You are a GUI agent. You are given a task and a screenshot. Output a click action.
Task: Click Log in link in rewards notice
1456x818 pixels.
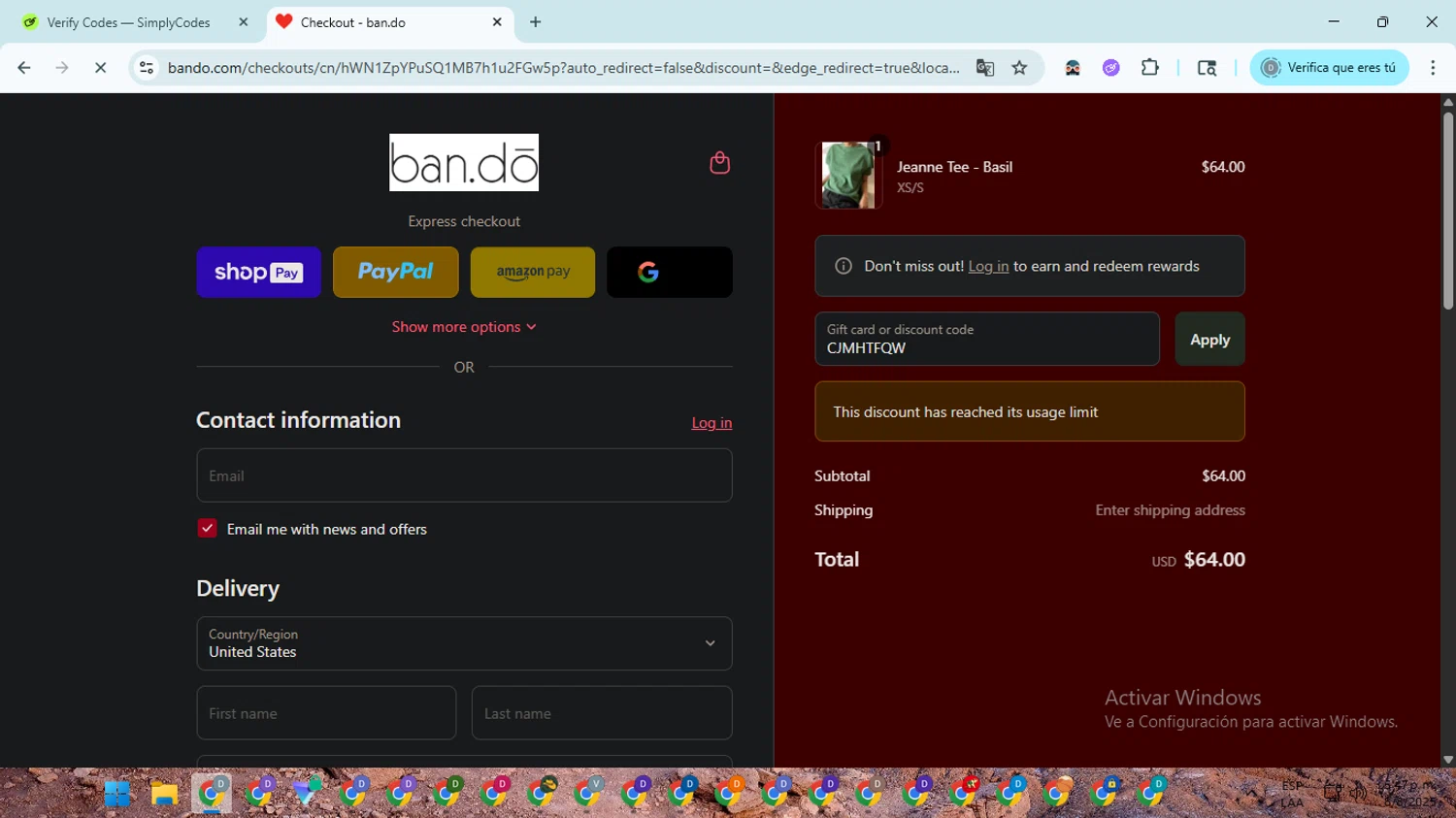tap(988, 266)
